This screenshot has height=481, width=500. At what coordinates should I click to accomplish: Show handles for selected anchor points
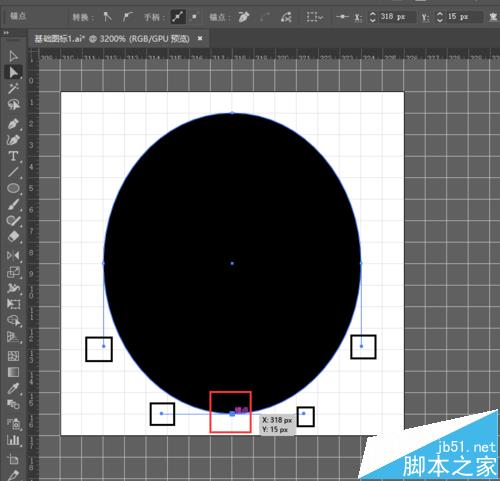click(178, 17)
